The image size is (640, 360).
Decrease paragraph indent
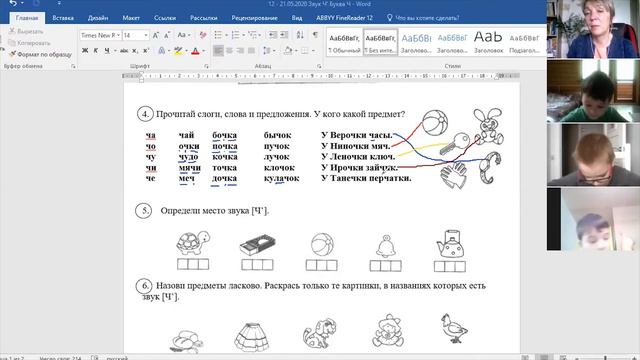tap(273, 35)
